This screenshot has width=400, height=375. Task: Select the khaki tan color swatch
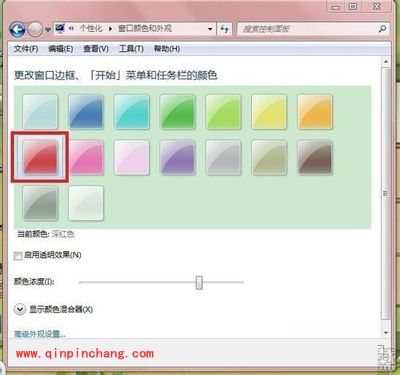pos(269,157)
